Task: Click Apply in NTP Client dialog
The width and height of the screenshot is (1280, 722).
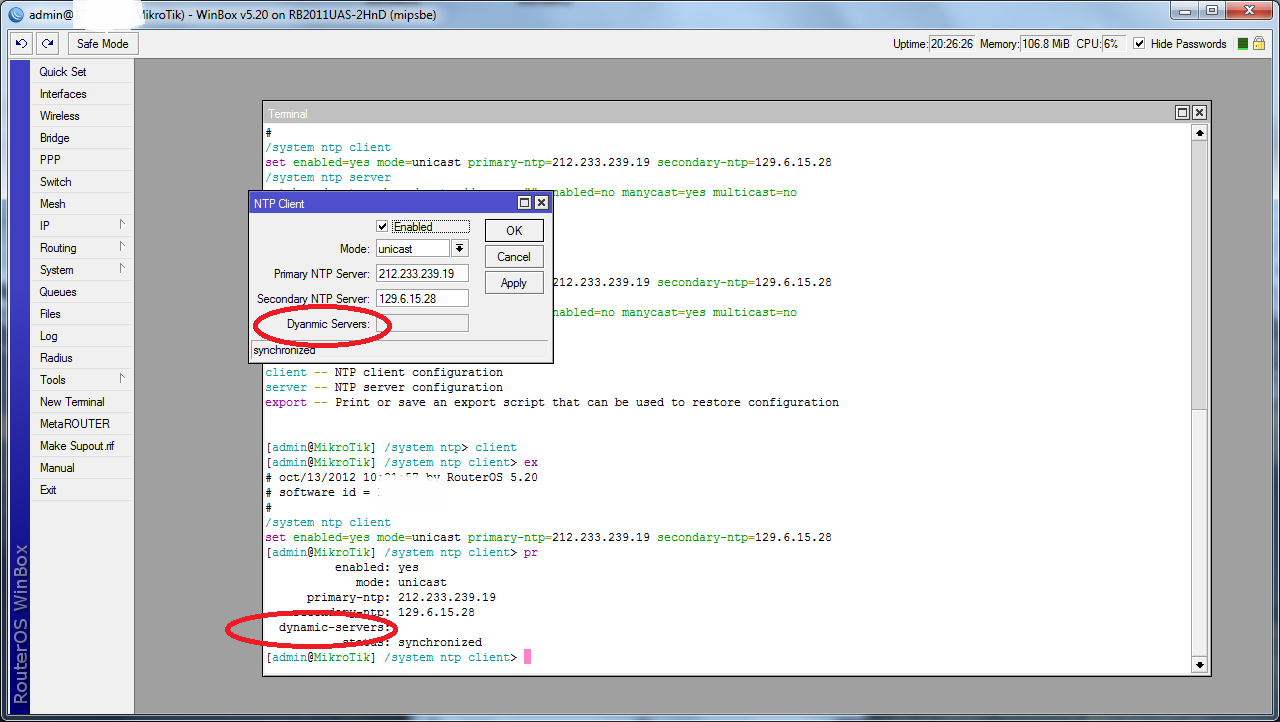Action: coord(514,283)
